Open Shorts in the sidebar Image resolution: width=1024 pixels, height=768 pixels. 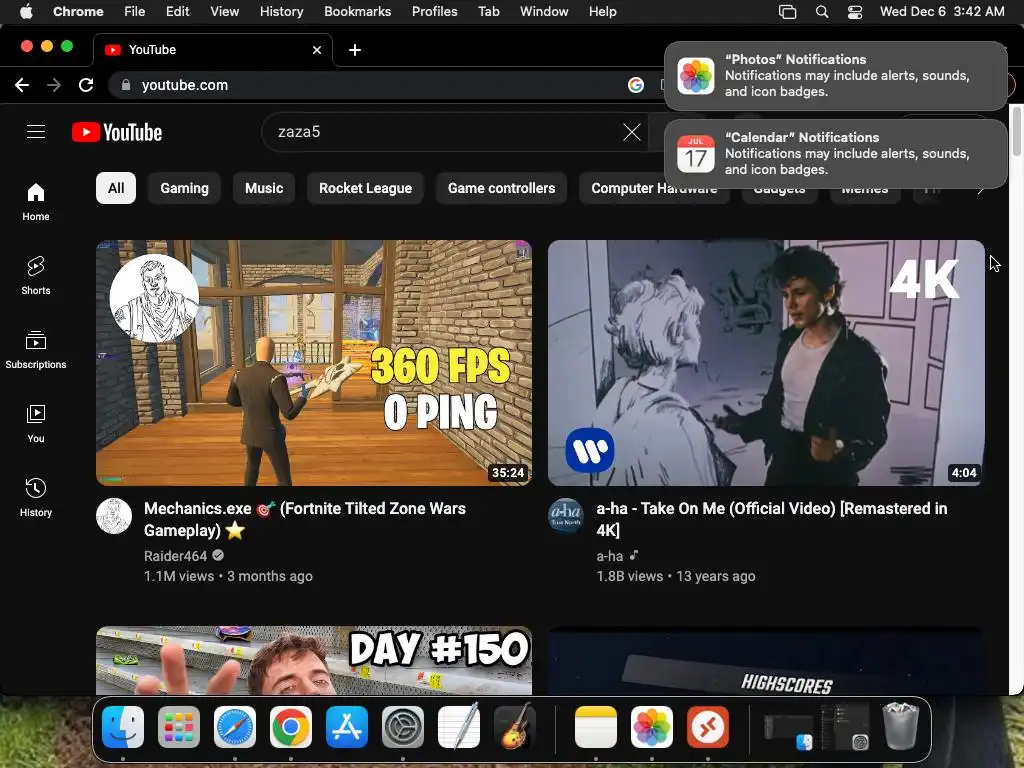36,276
